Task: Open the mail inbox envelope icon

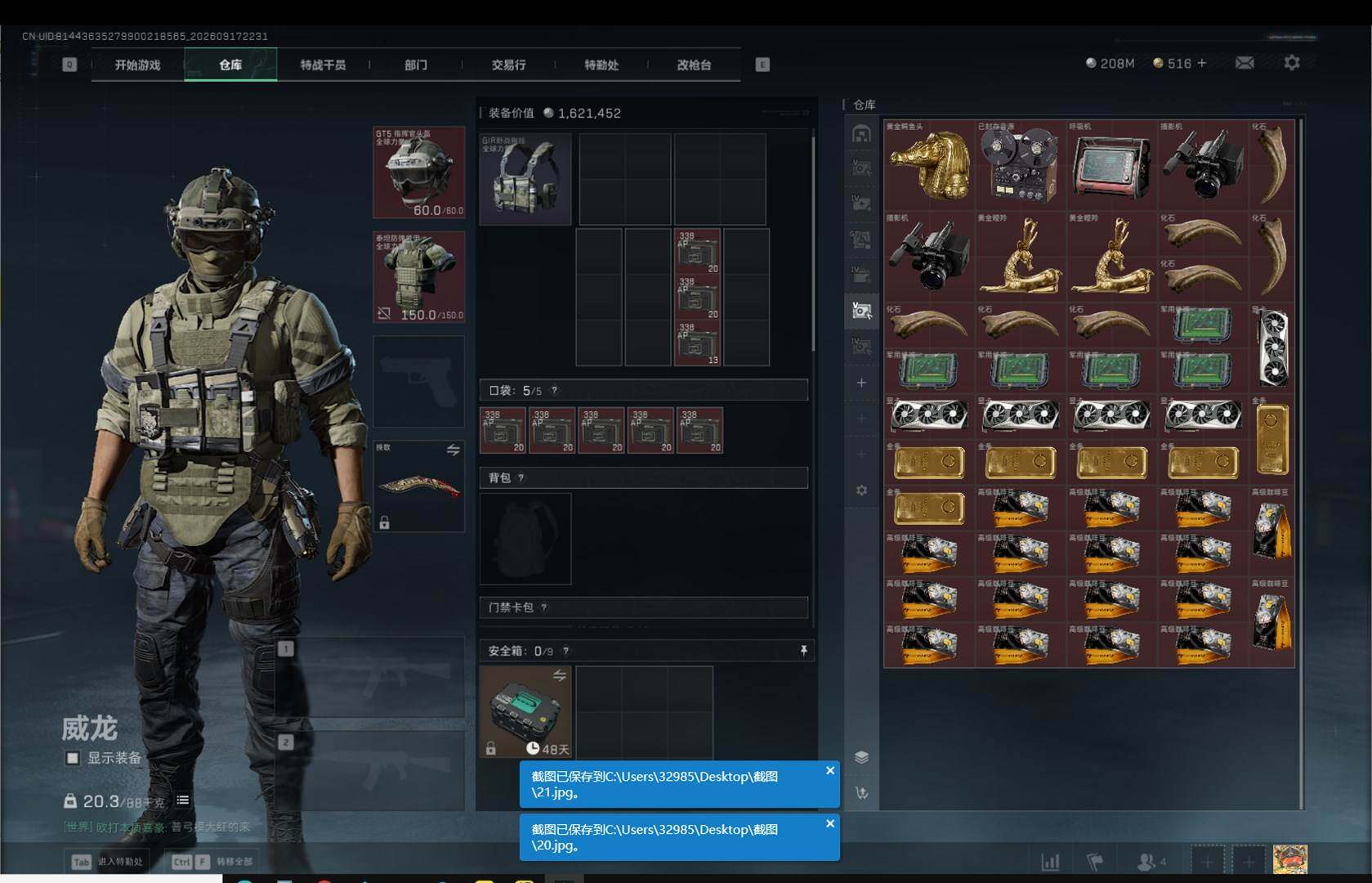Action: (1245, 63)
